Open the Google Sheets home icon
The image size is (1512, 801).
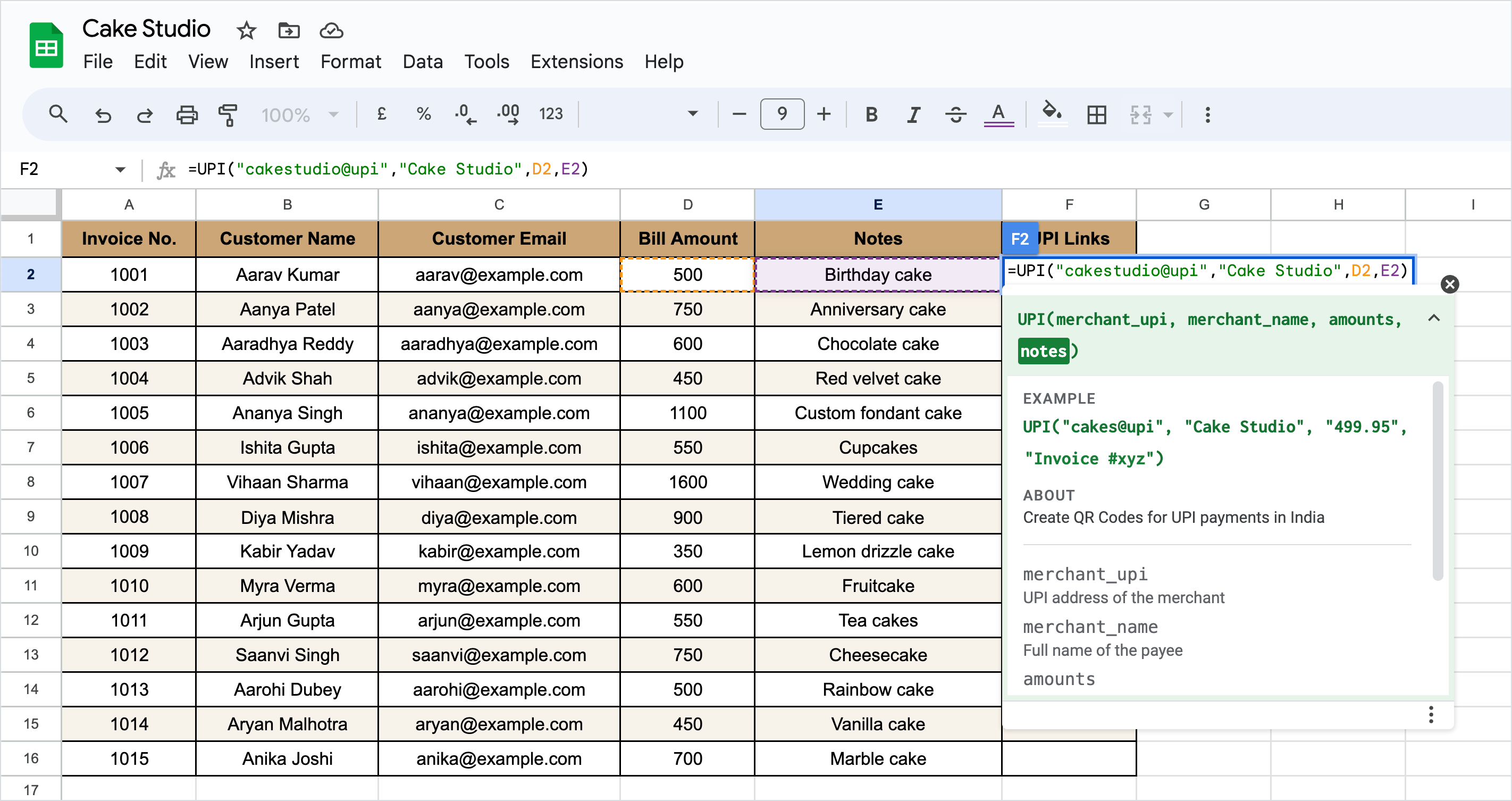46,45
